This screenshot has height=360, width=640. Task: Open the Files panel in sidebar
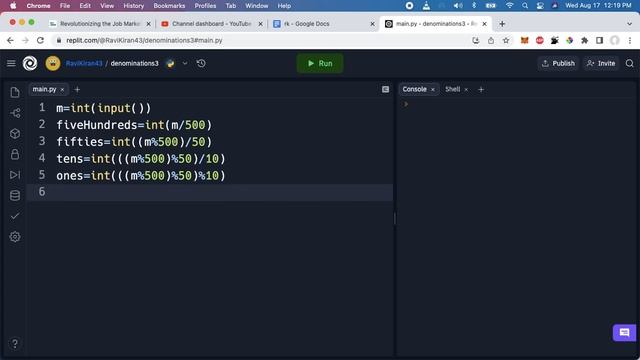pyautogui.click(x=15, y=92)
